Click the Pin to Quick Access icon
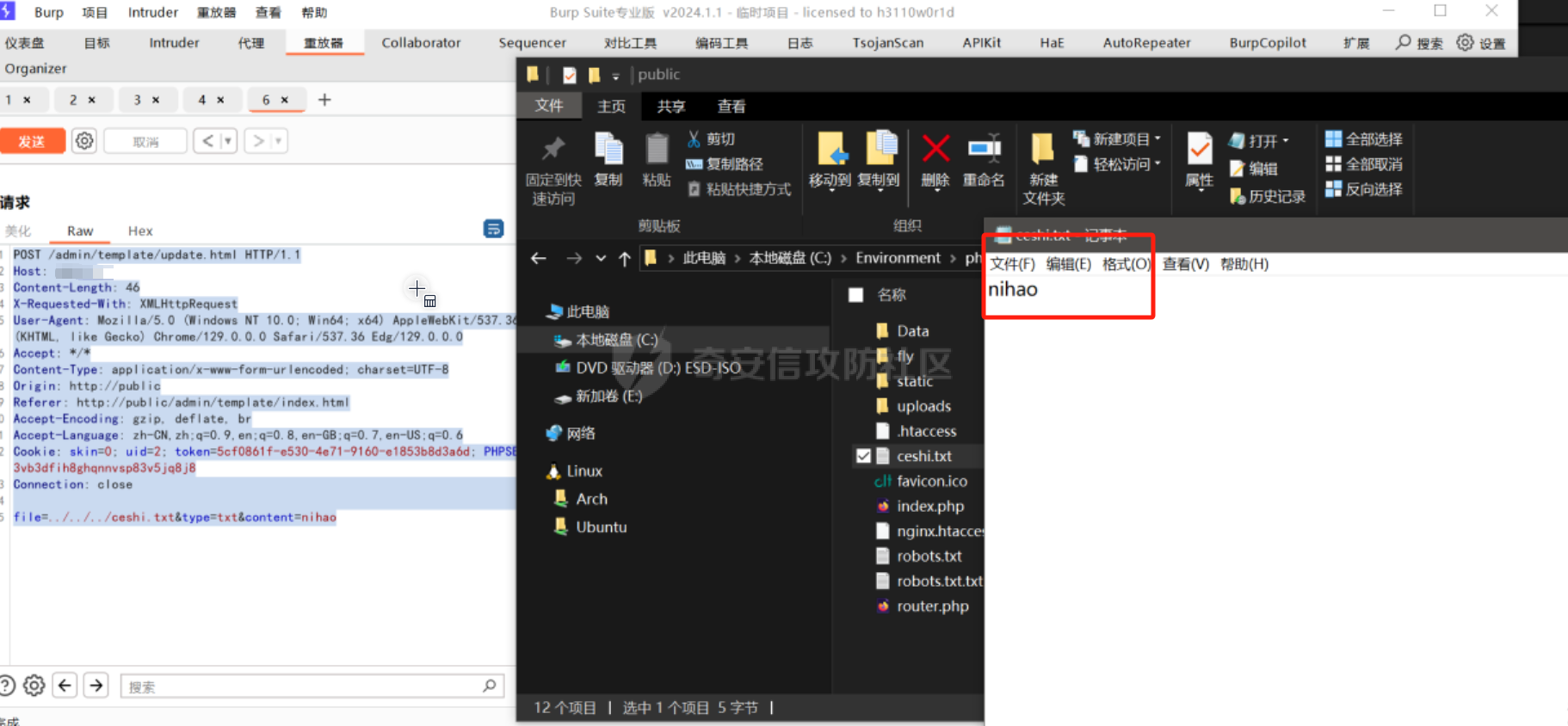 pos(553,150)
